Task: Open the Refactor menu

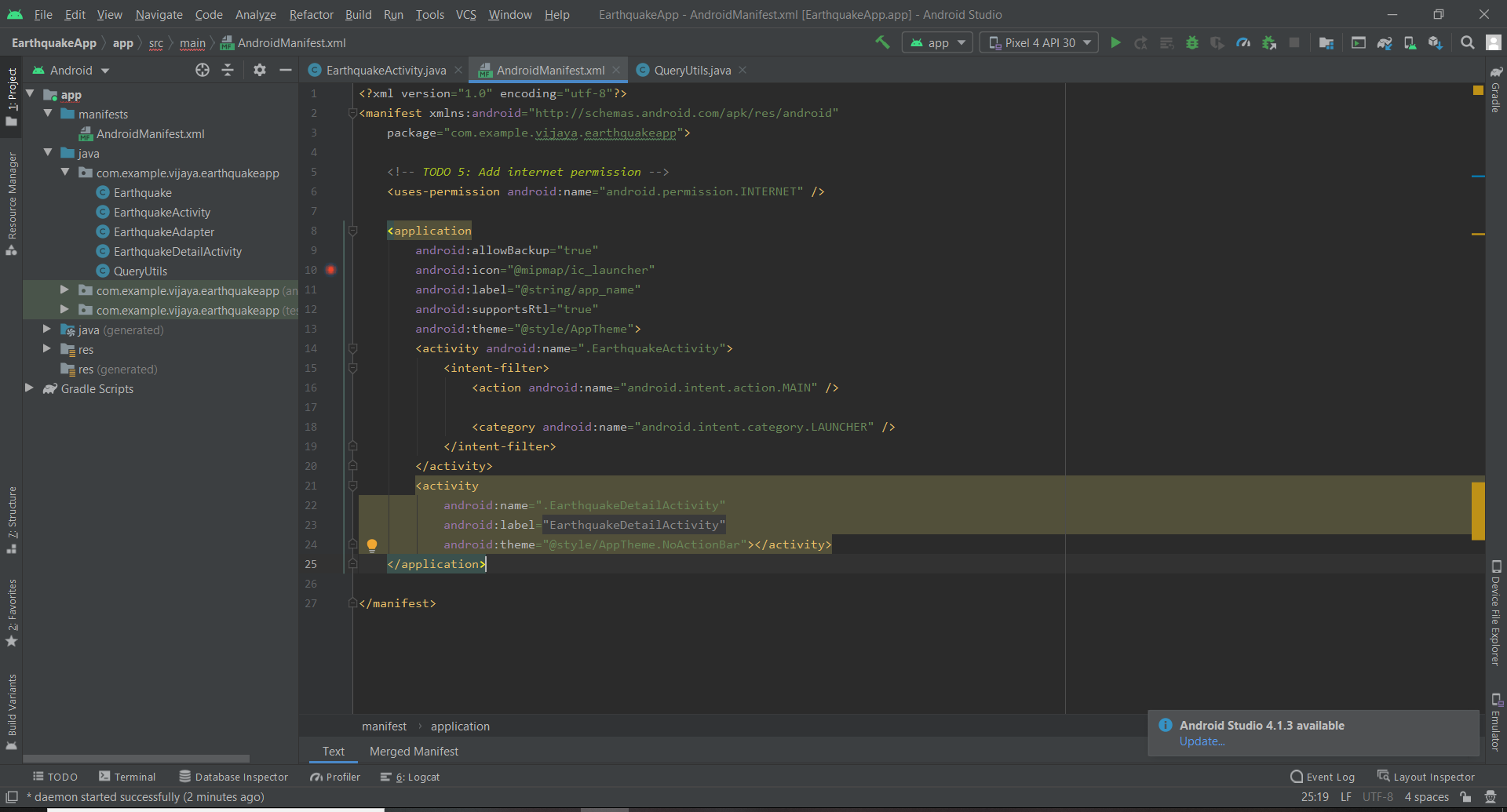Action: tap(311, 14)
